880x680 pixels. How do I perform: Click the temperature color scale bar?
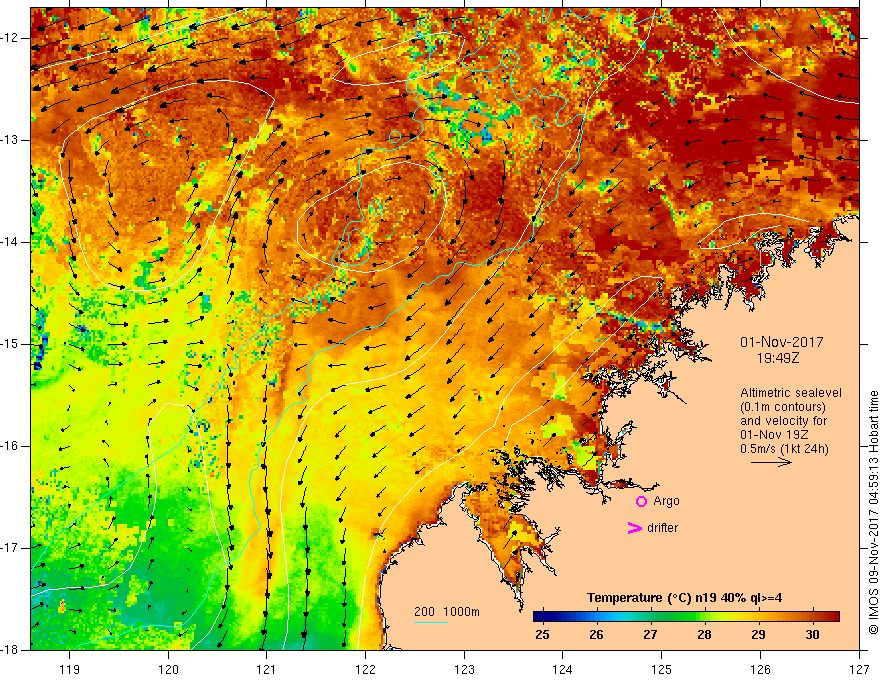(x=686, y=617)
